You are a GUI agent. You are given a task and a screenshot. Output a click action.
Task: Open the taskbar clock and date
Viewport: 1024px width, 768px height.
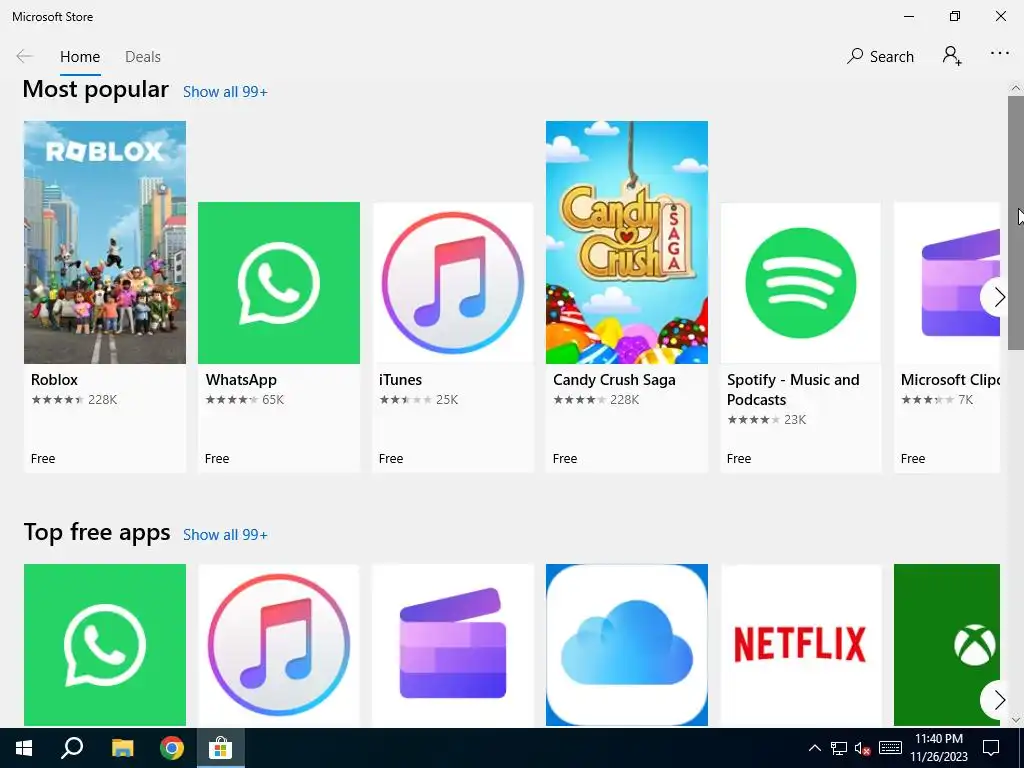point(938,748)
